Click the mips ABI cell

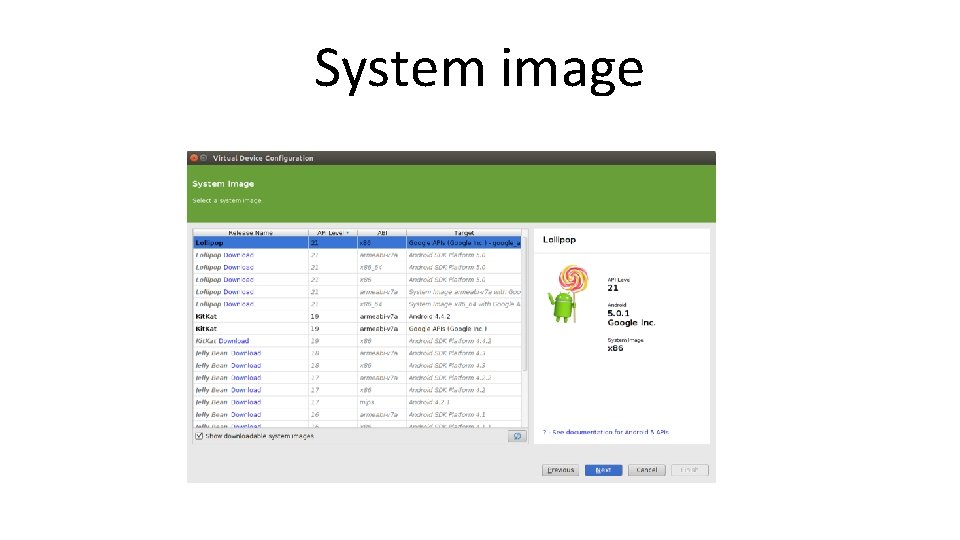[x=382, y=402]
